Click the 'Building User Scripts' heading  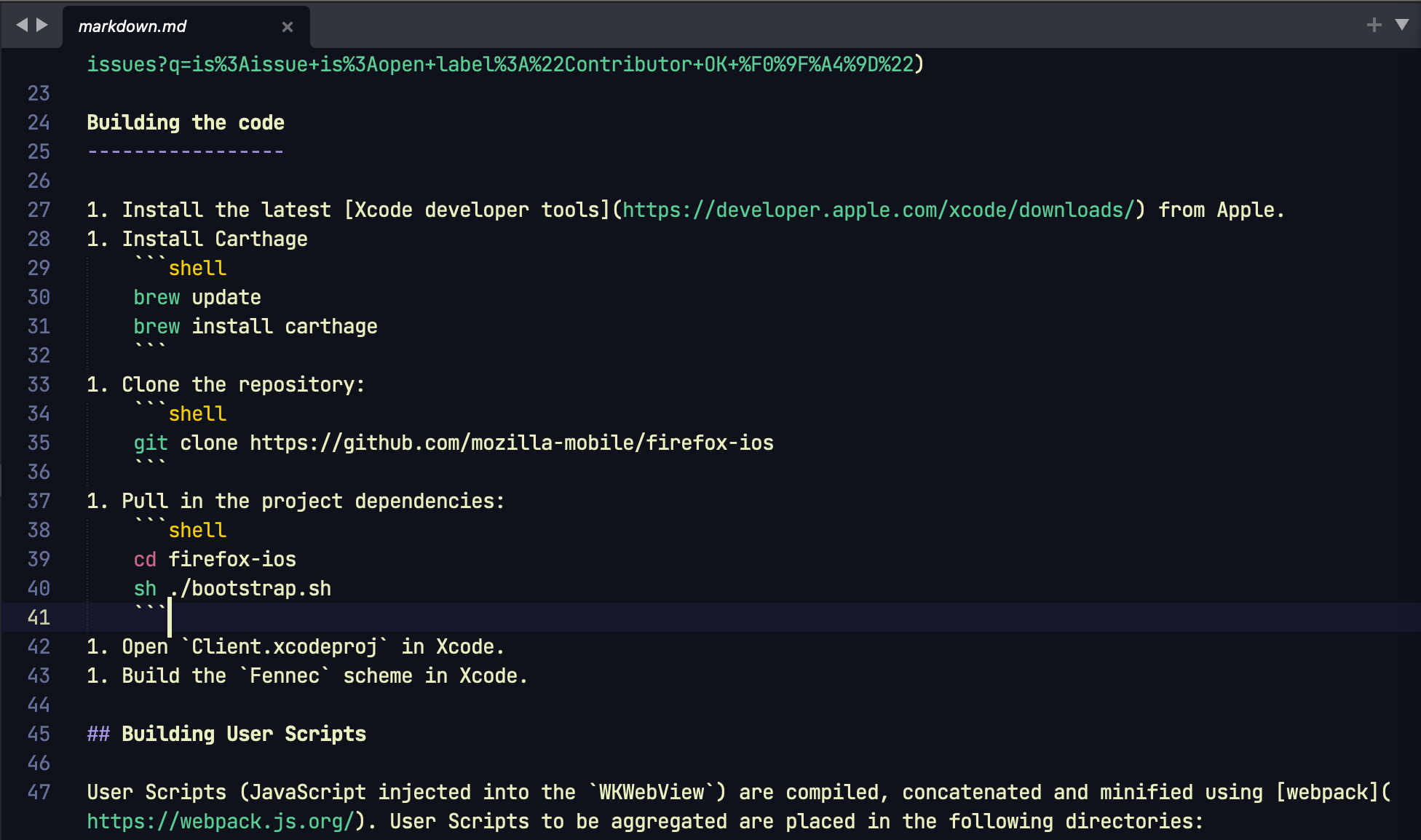pyautogui.click(x=243, y=734)
